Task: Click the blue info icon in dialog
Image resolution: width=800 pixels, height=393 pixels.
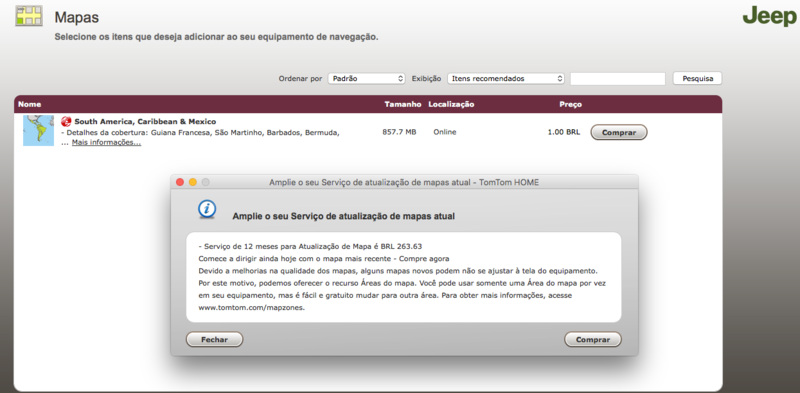Action: coord(207,209)
